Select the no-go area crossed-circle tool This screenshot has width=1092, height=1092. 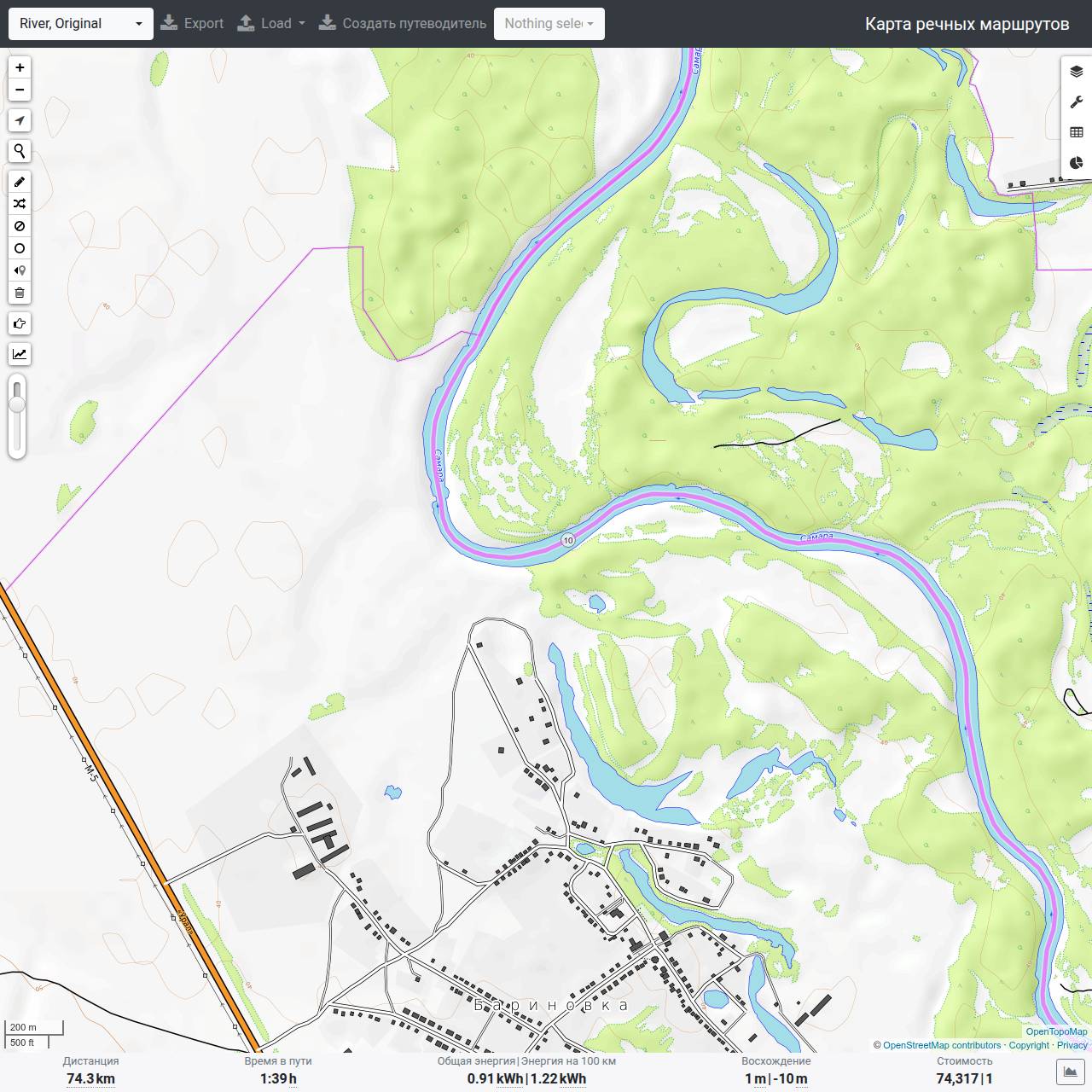(20, 226)
